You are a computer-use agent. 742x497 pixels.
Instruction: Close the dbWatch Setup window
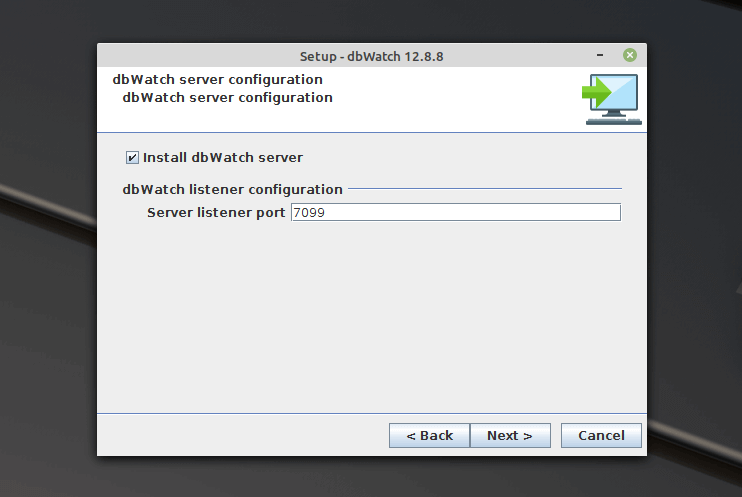(630, 56)
